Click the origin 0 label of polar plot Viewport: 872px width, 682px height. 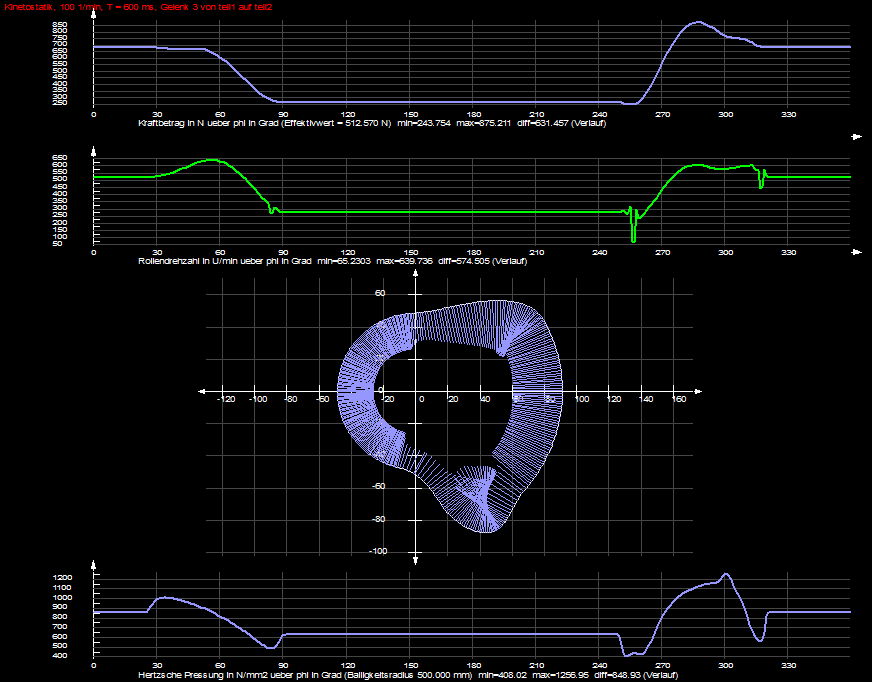pyautogui.click(x=421, y=400)
